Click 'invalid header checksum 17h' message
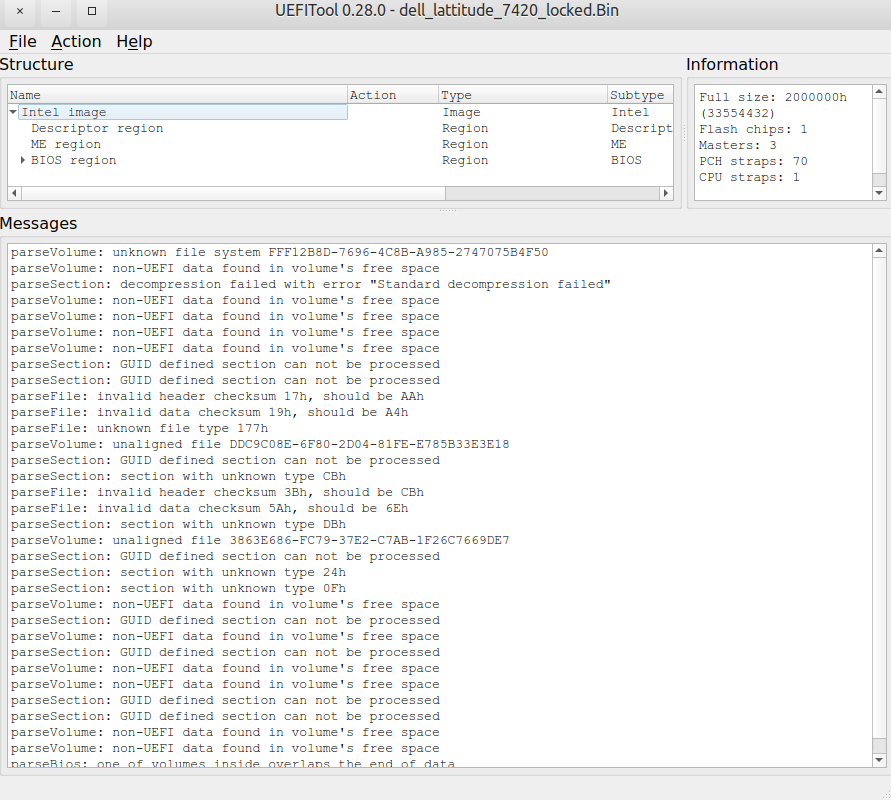This screenshot has height=800, width=891. [x=217, y=396]
